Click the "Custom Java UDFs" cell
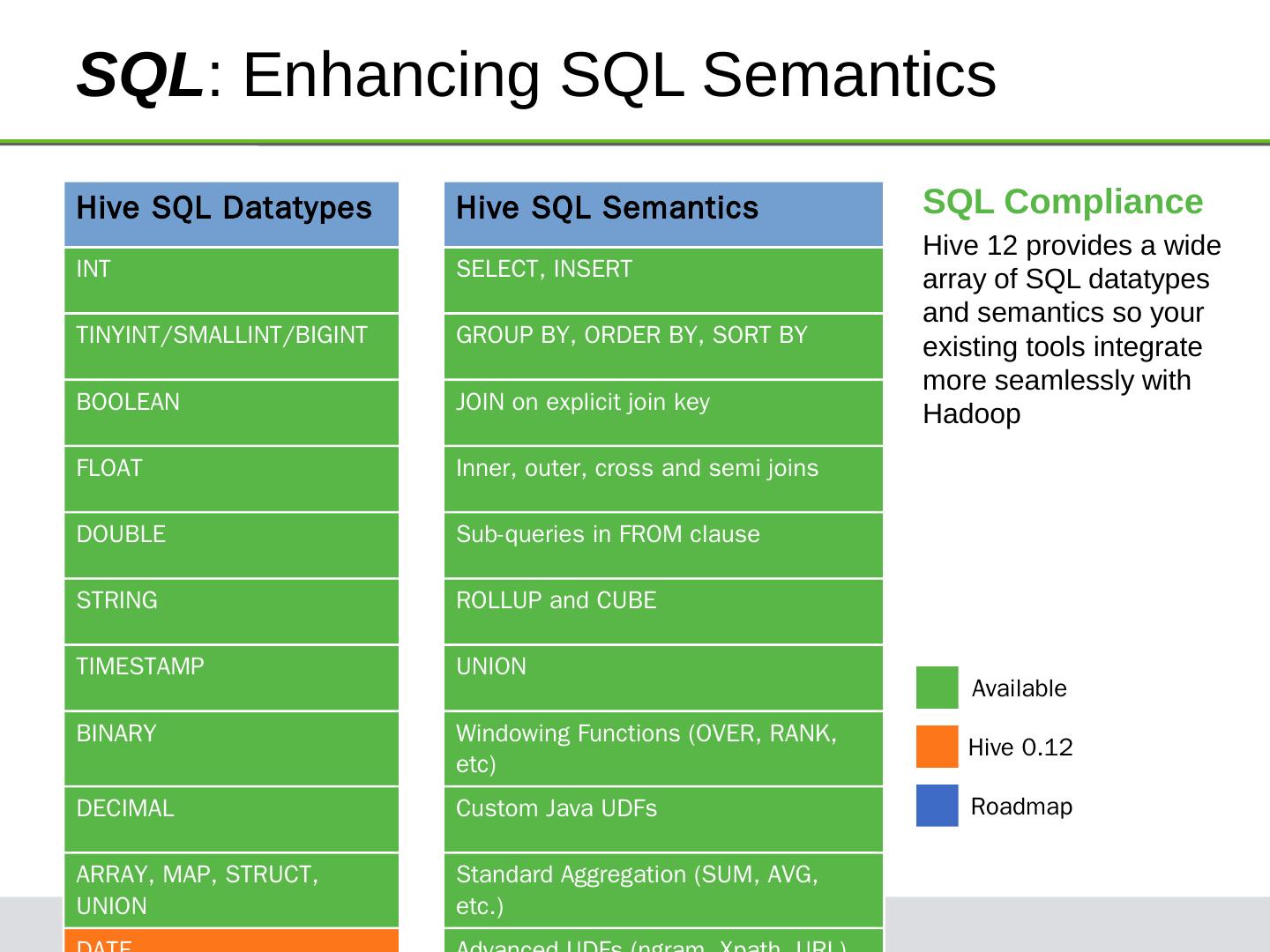Image resolution: width=1270 pixels, height=952 pixels. pos(663,820)
